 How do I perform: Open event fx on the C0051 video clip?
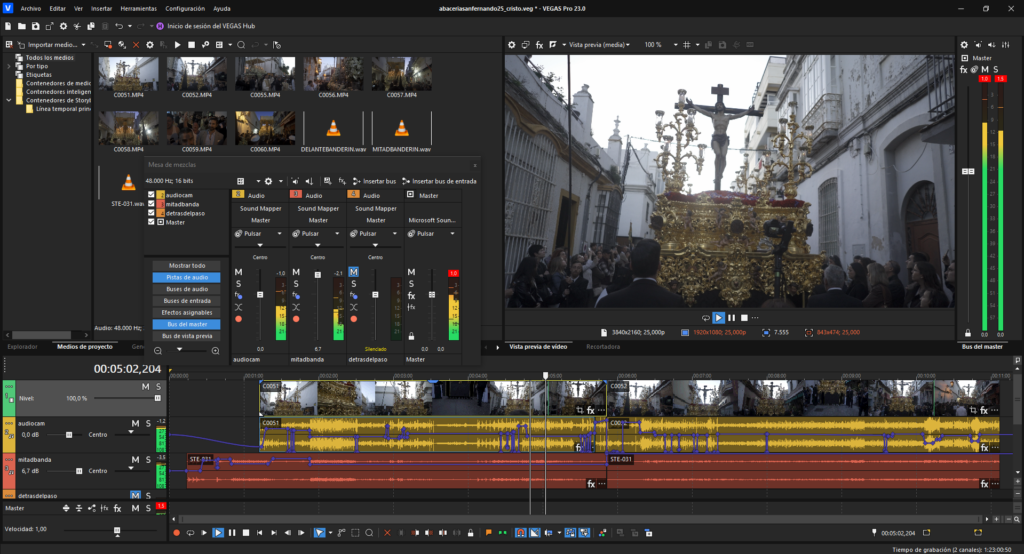coord(590,410)
